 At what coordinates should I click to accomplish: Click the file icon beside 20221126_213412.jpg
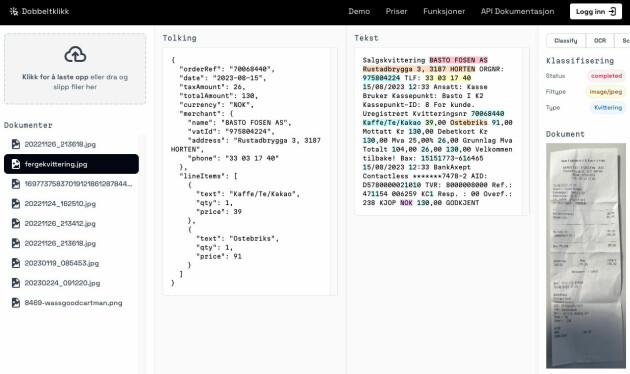coord(16,223)
